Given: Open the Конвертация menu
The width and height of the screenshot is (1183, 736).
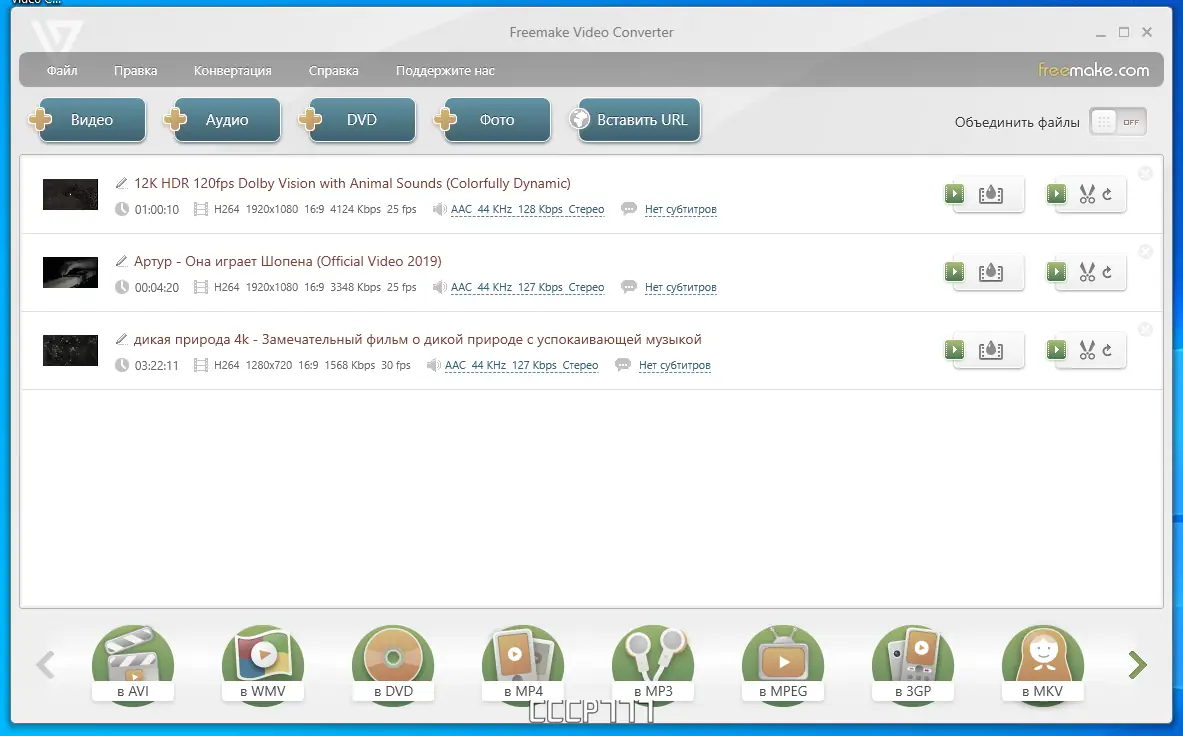Looking at the screenshot, I should [x=232, y=70].
